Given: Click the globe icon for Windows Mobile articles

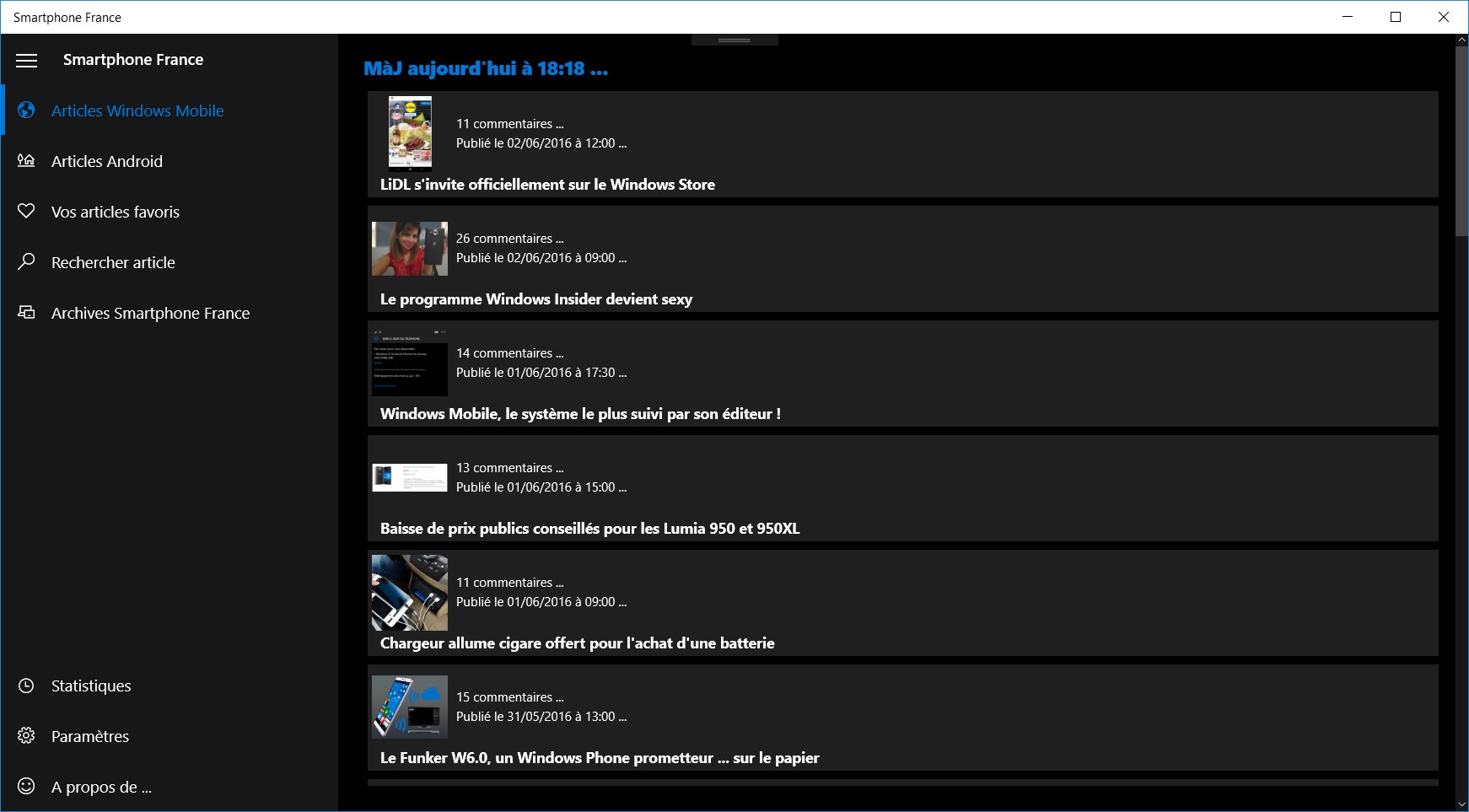Looking at the screenshot, I should point(26,110).
